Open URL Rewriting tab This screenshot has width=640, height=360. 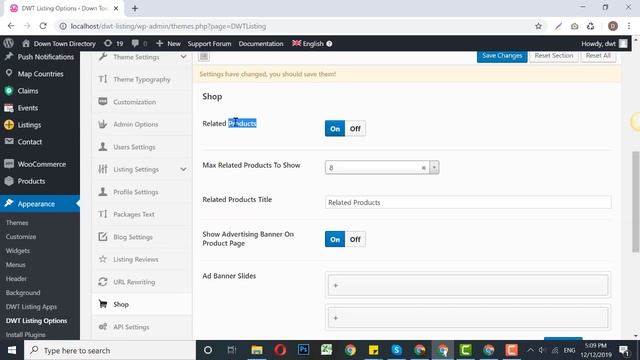point(142,282)
